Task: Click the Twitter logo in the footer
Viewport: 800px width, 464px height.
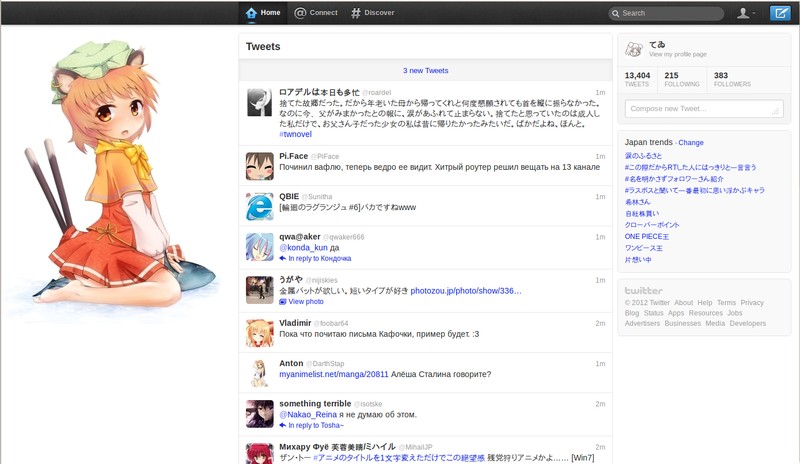Action: click(x=643, y=290)
